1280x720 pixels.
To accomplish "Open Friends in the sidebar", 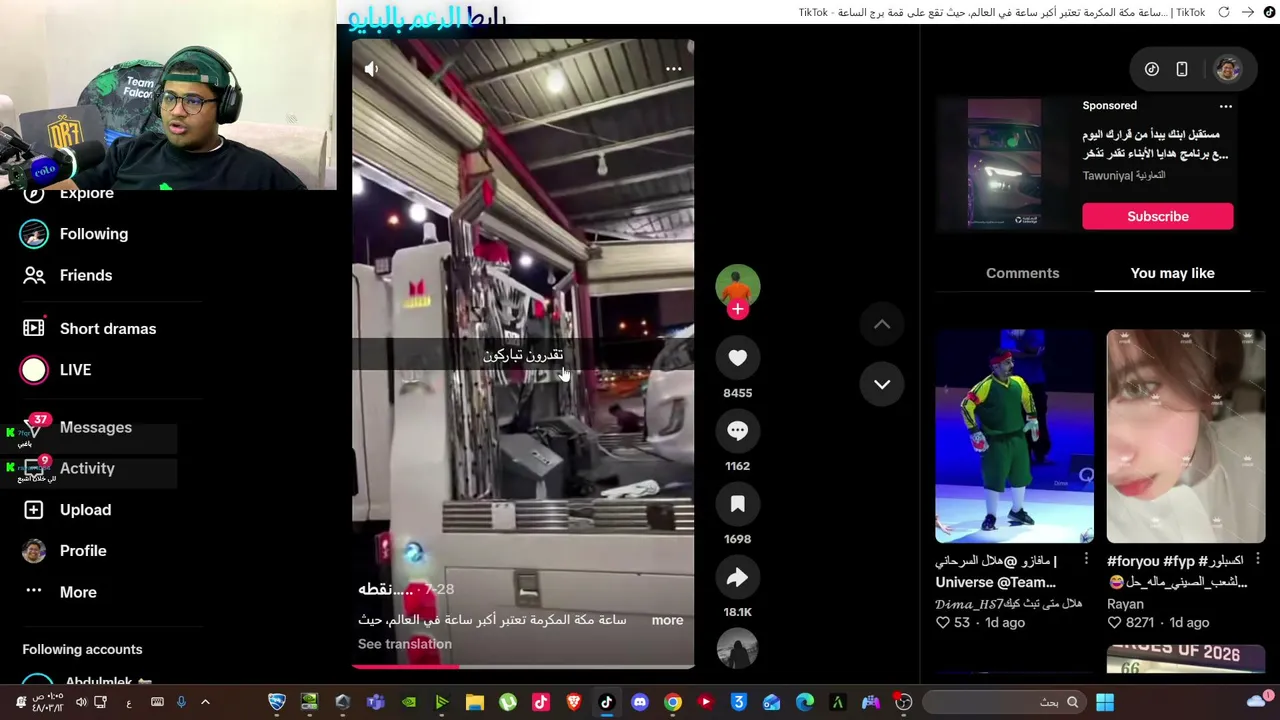I will pyautogui.click(x=86, y=275).
